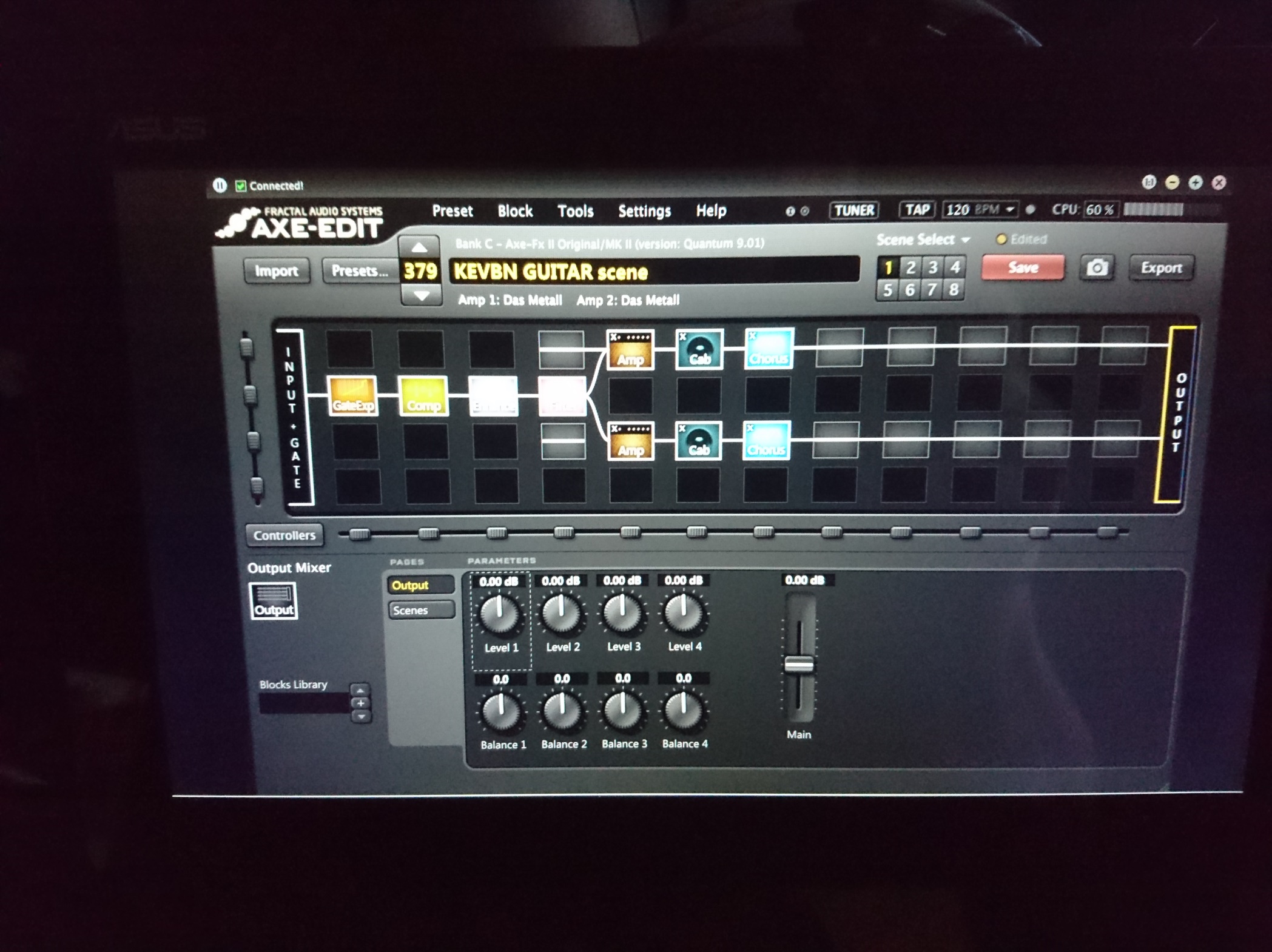Click the preset up arrow above 379

click(x=420, y=247)
